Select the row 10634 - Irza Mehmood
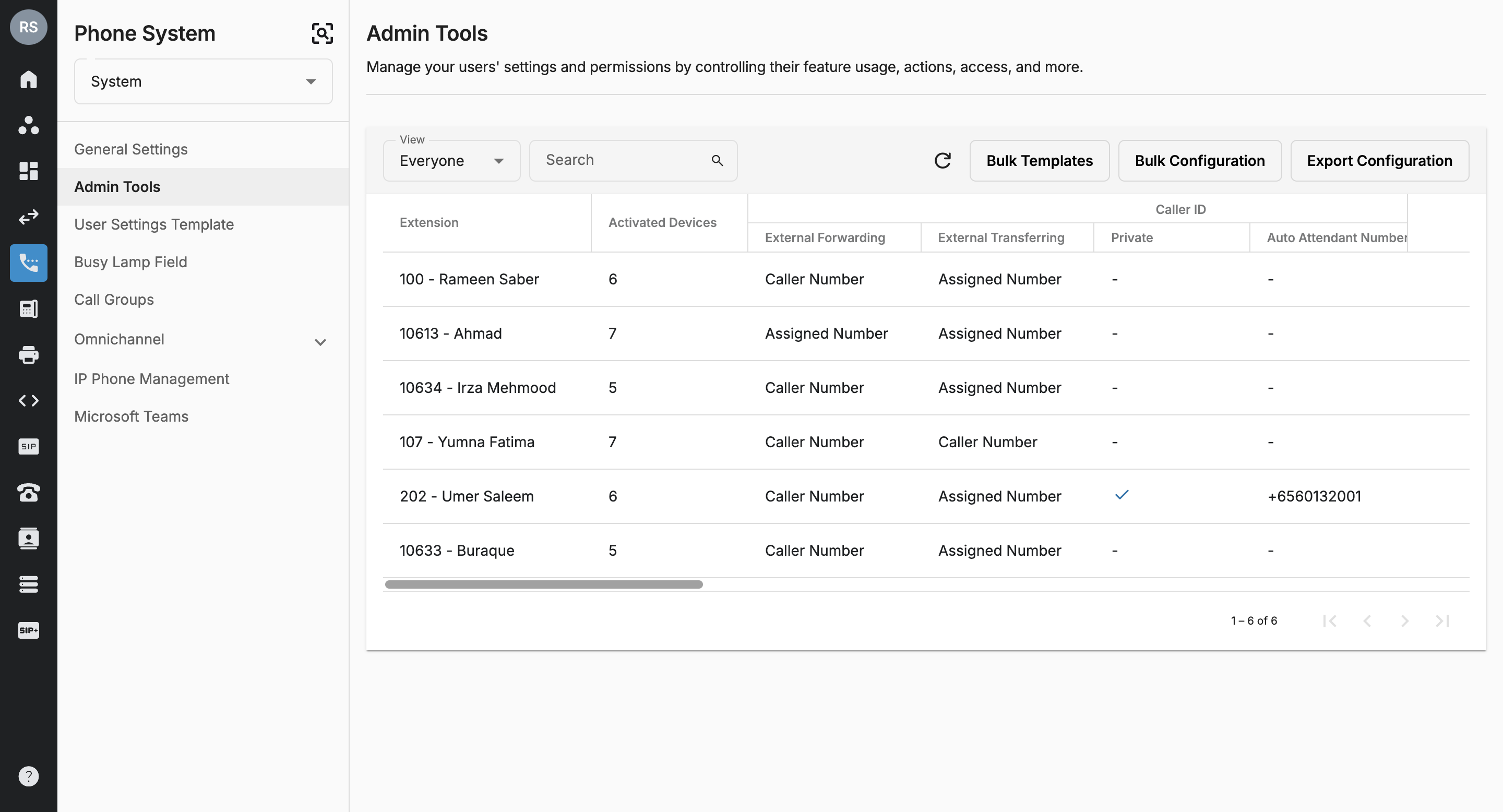The width and height of the screenshot is (1503, 812). tap(926, 388)
